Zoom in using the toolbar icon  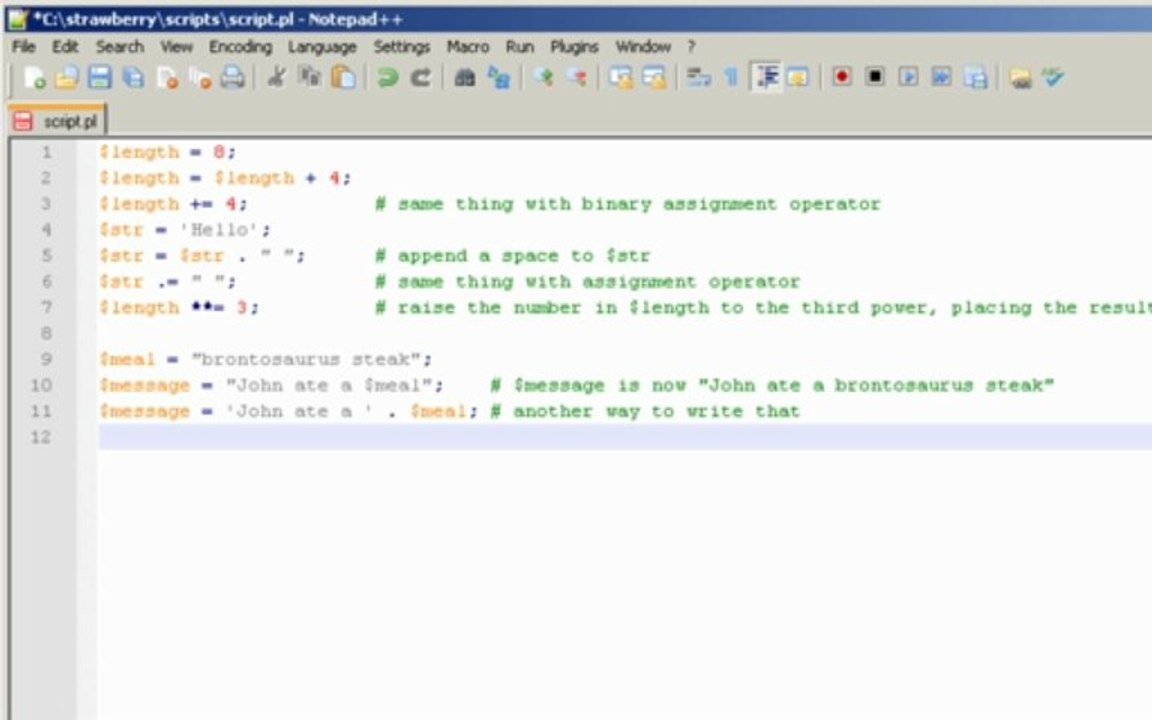[543, 77]
